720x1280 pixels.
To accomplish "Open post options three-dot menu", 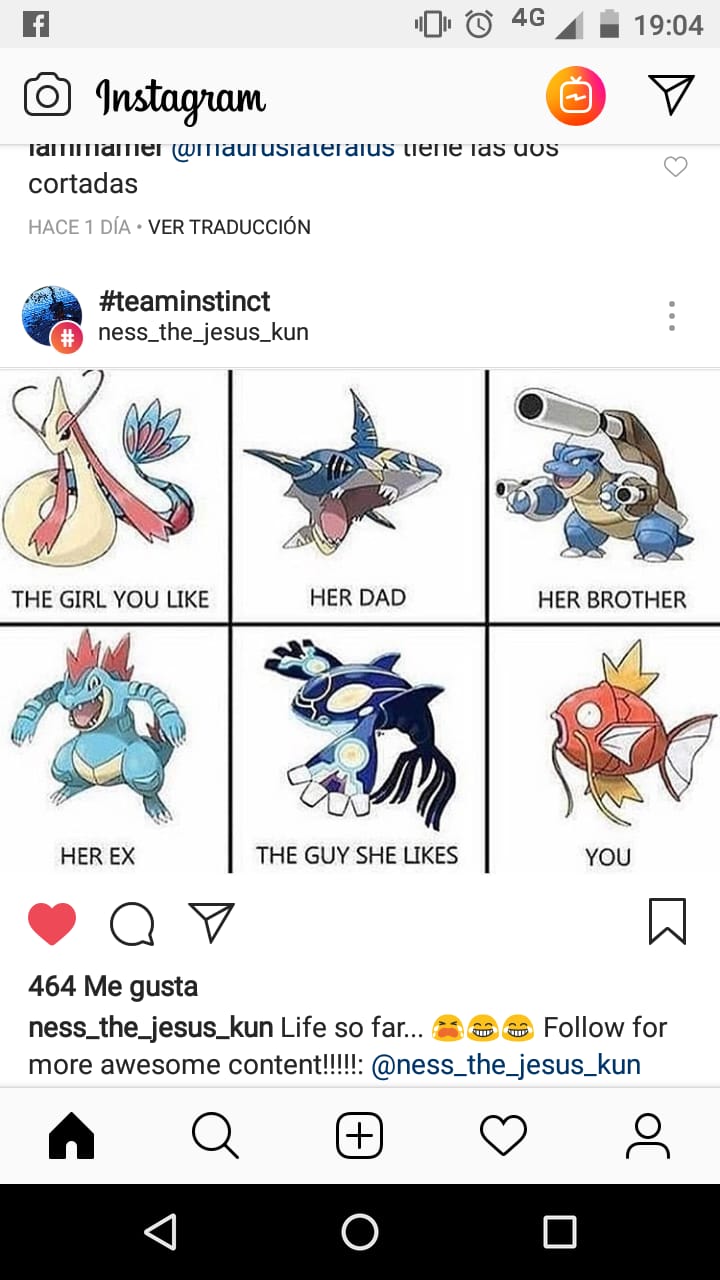I will click(x=672, y=316).
